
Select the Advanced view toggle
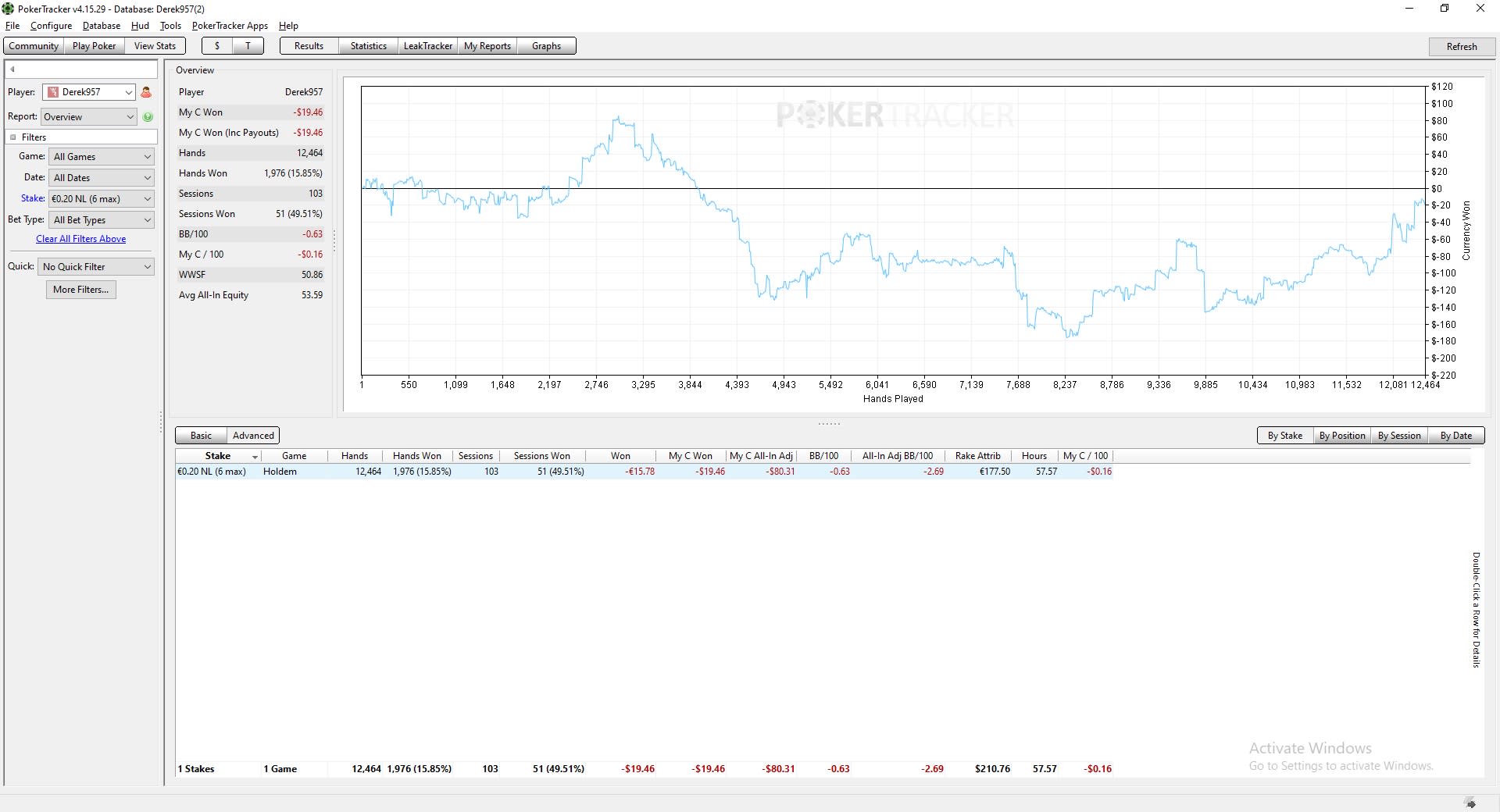[253, 436]
